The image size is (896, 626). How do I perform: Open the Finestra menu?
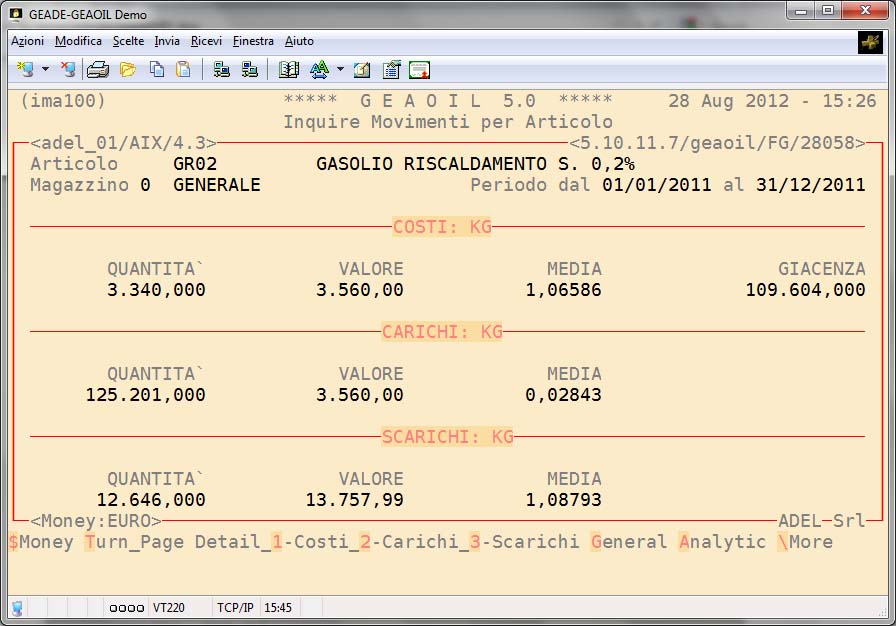tap(253, 41)
